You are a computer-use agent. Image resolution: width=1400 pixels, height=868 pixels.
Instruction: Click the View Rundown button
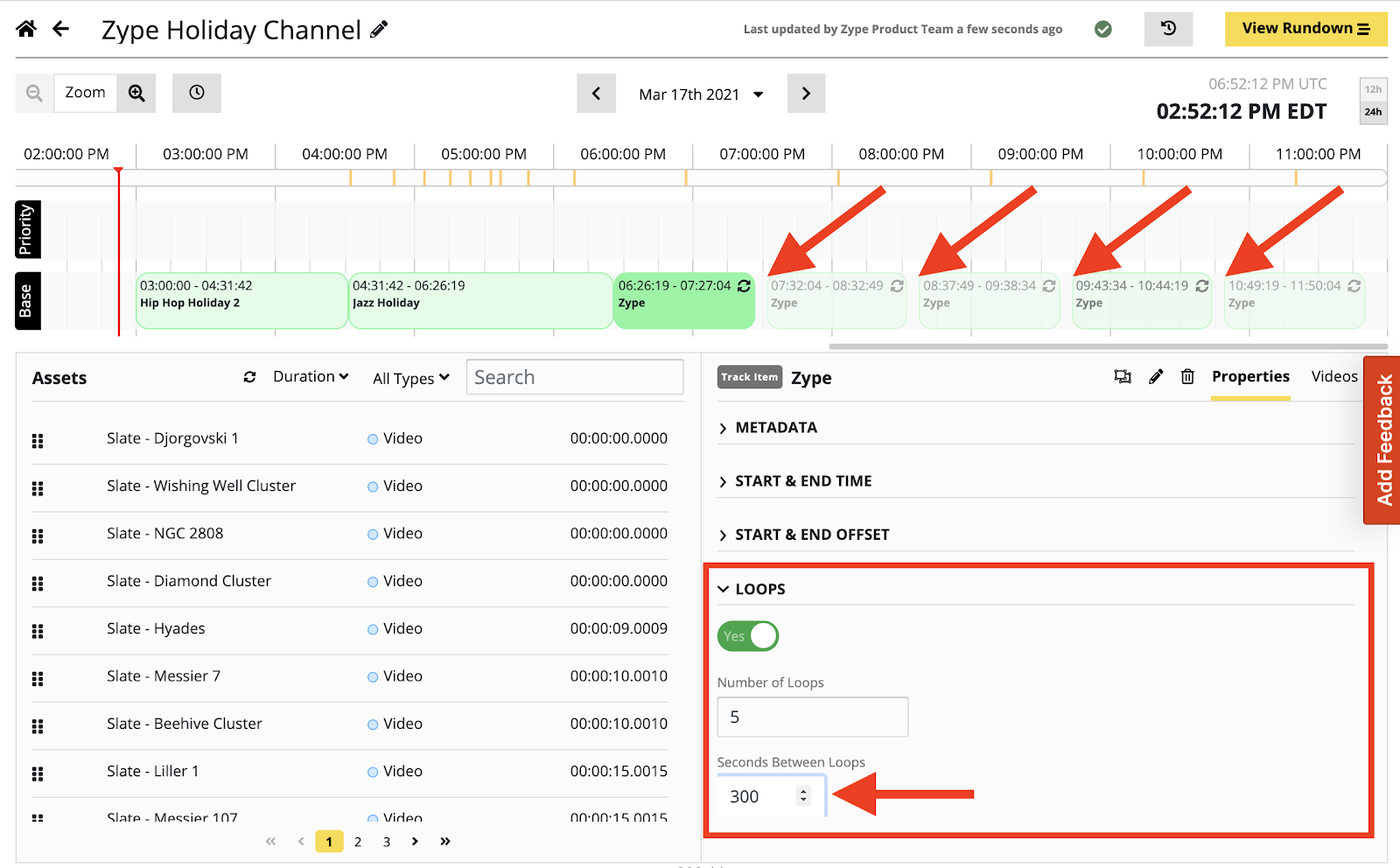tap(1305, 29)
